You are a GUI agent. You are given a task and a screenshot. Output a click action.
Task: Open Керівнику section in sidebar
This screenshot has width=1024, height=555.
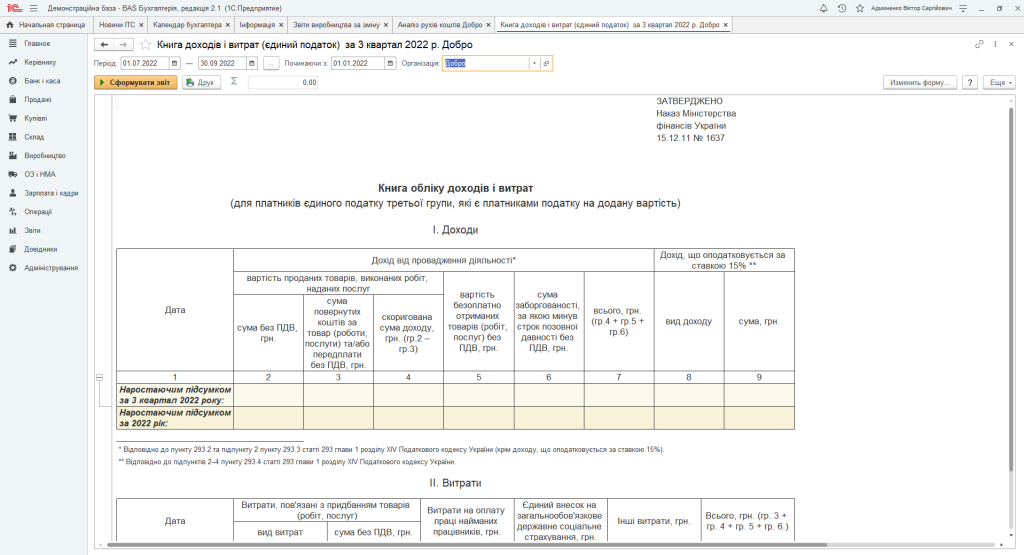tap(40, 62)
